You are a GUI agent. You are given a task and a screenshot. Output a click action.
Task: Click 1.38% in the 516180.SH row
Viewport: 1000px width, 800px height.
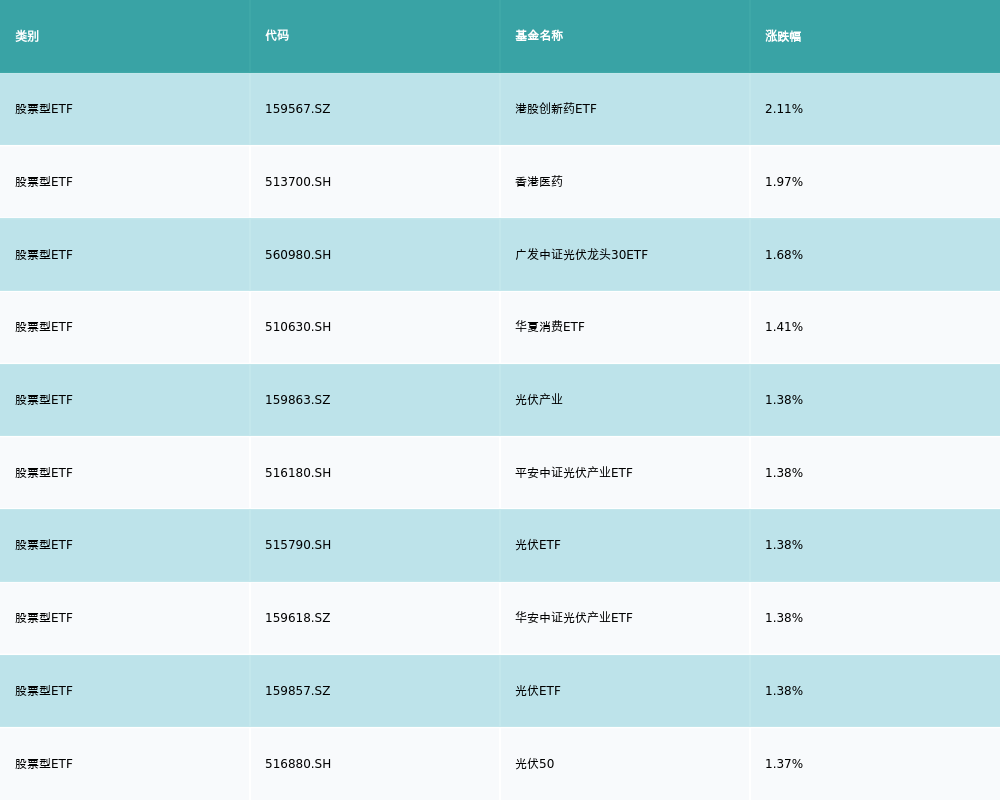[x=784, y=473]
